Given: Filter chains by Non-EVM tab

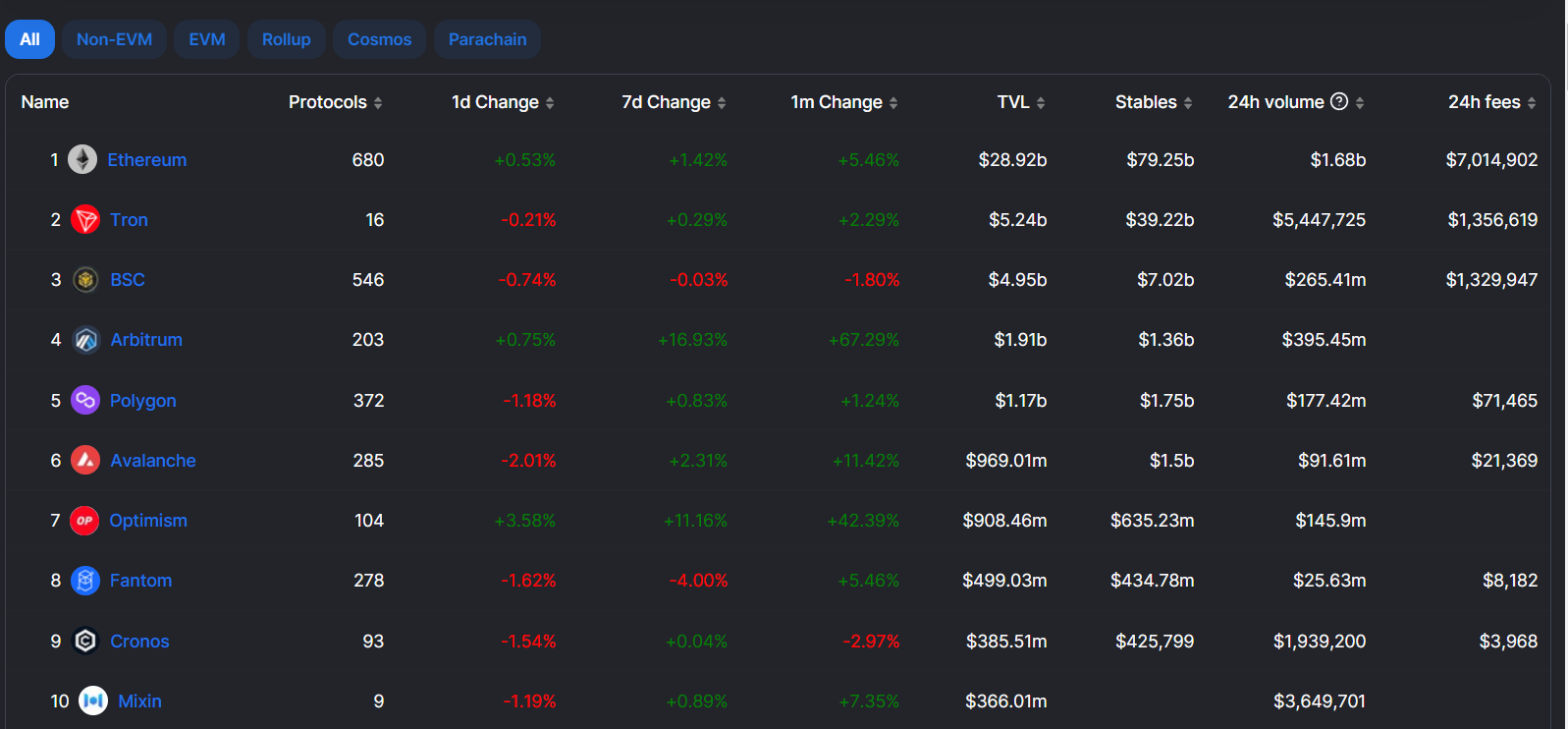Looking at the screenshot, I should (114, 39).
